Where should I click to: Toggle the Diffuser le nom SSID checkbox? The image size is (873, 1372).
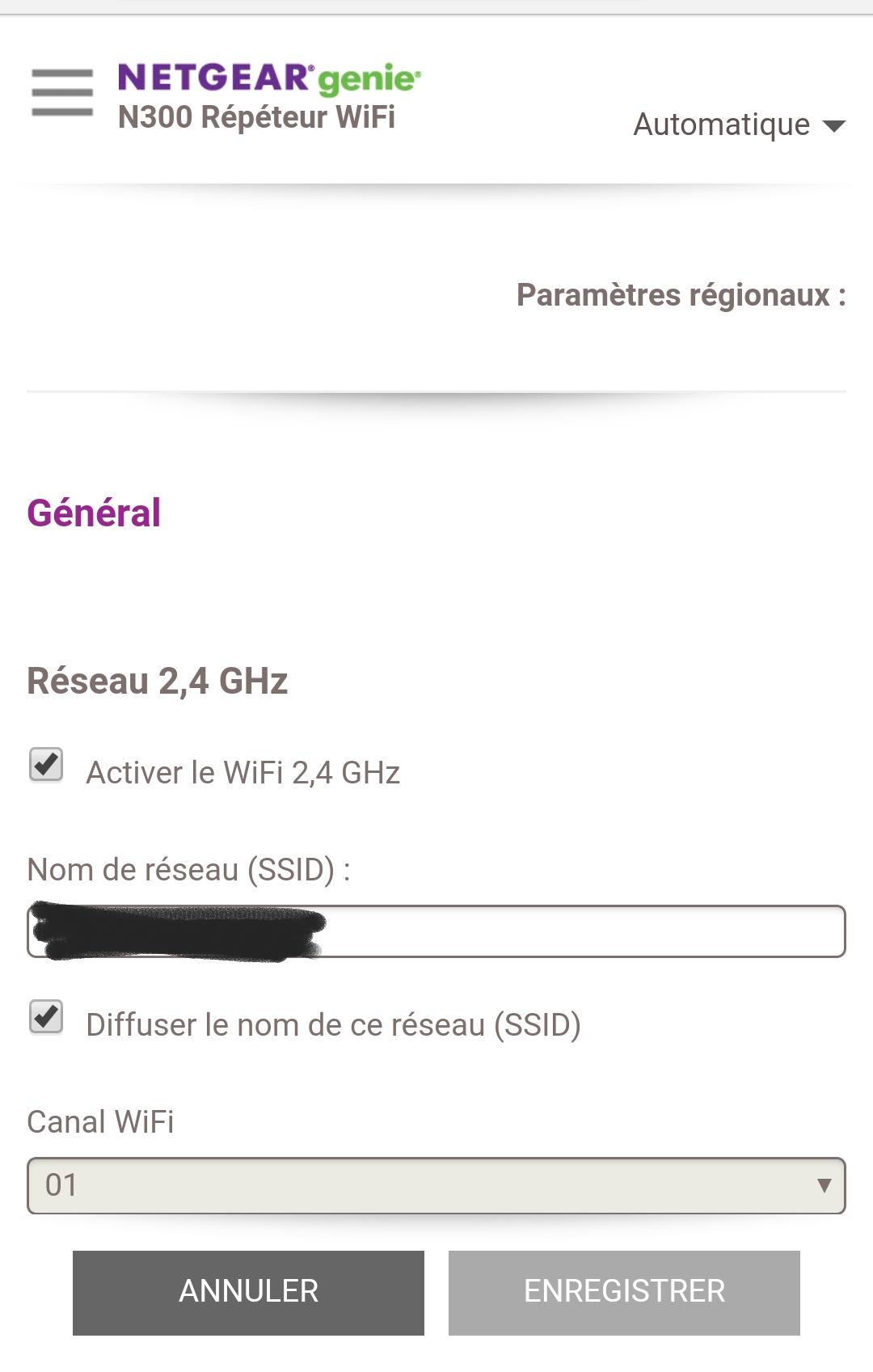[46, 1017]
